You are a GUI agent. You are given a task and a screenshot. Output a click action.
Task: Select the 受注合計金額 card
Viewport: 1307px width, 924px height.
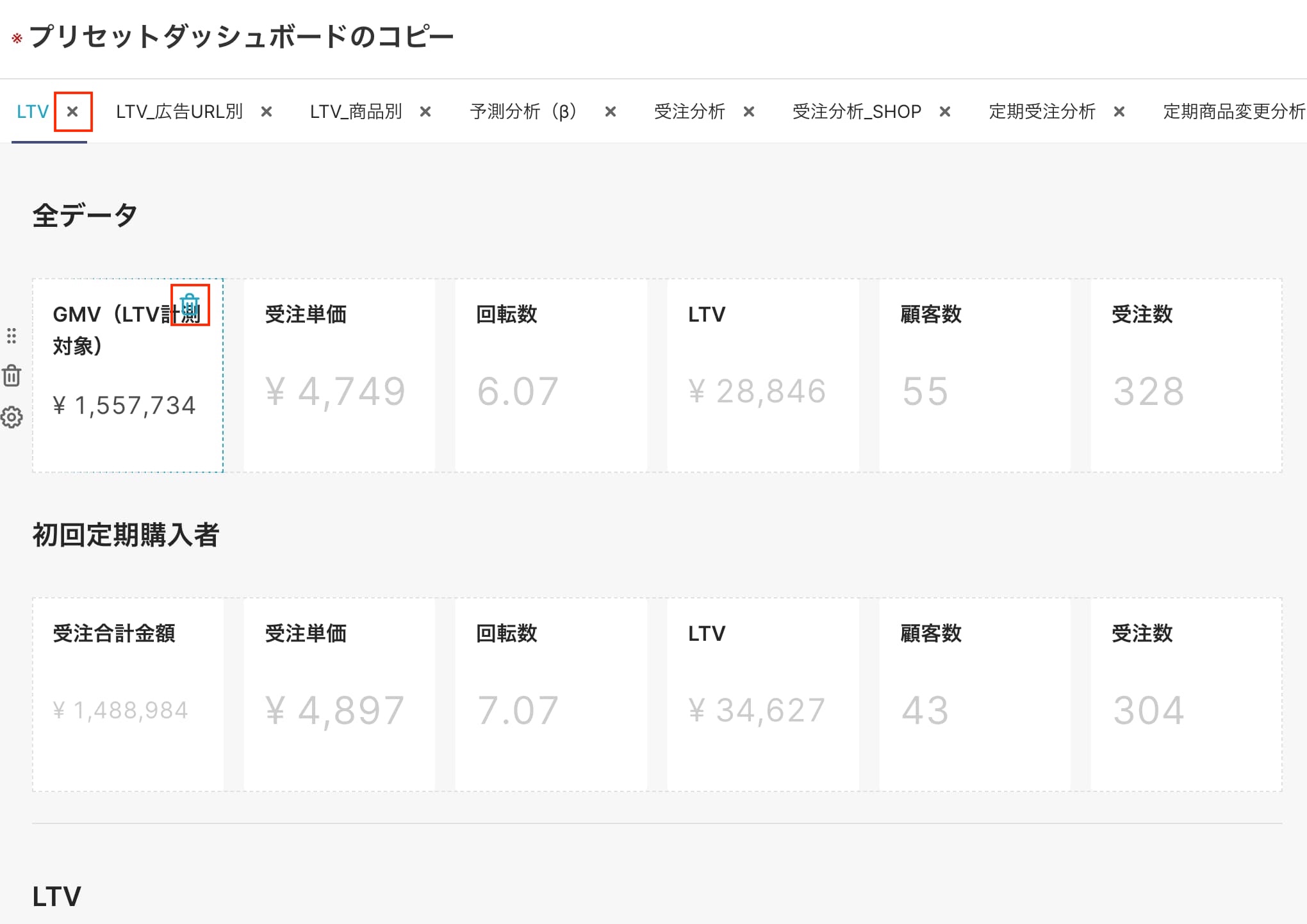click(128, 695)
